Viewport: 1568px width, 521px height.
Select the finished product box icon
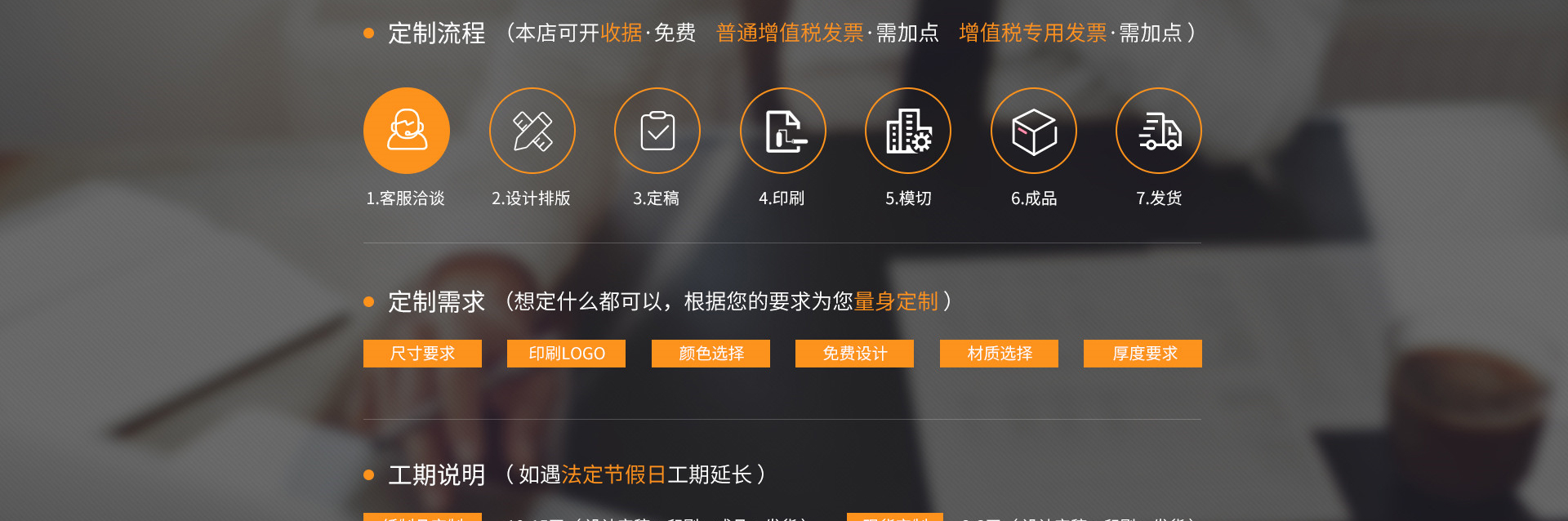1034,131
